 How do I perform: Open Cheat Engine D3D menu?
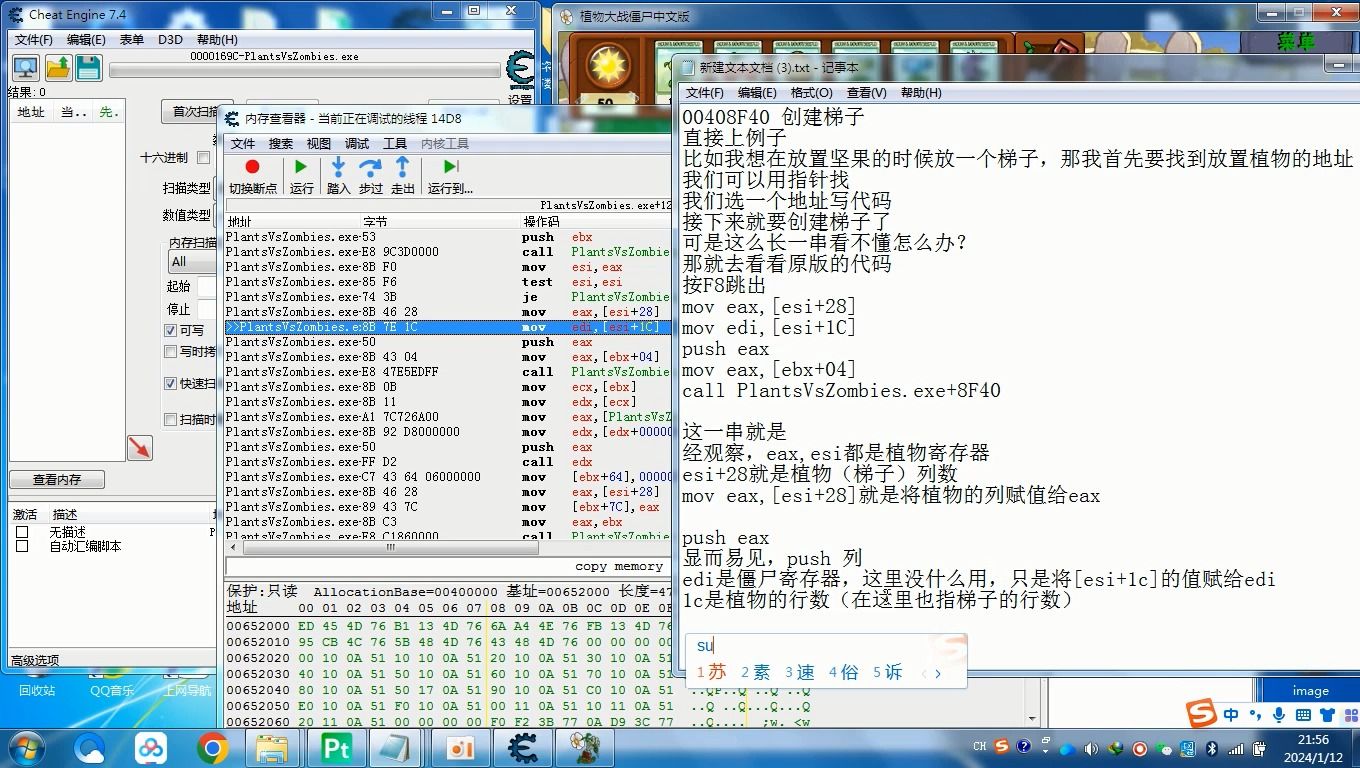point(170,39)
